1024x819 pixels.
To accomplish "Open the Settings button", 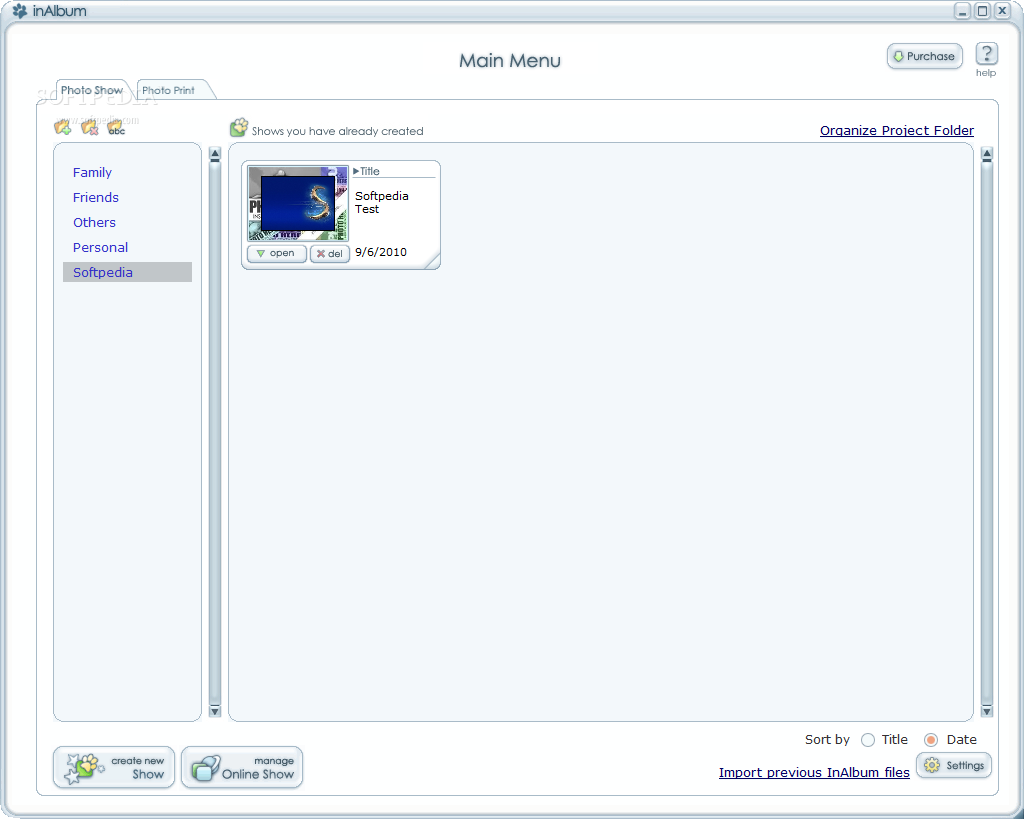I will (953, 765).
